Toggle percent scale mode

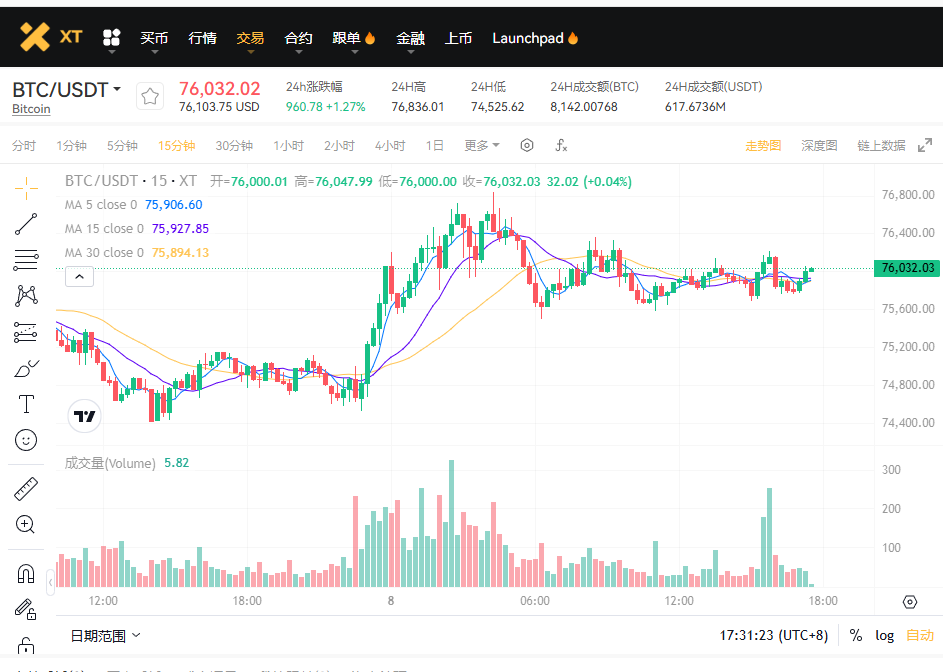pos(856,635)
